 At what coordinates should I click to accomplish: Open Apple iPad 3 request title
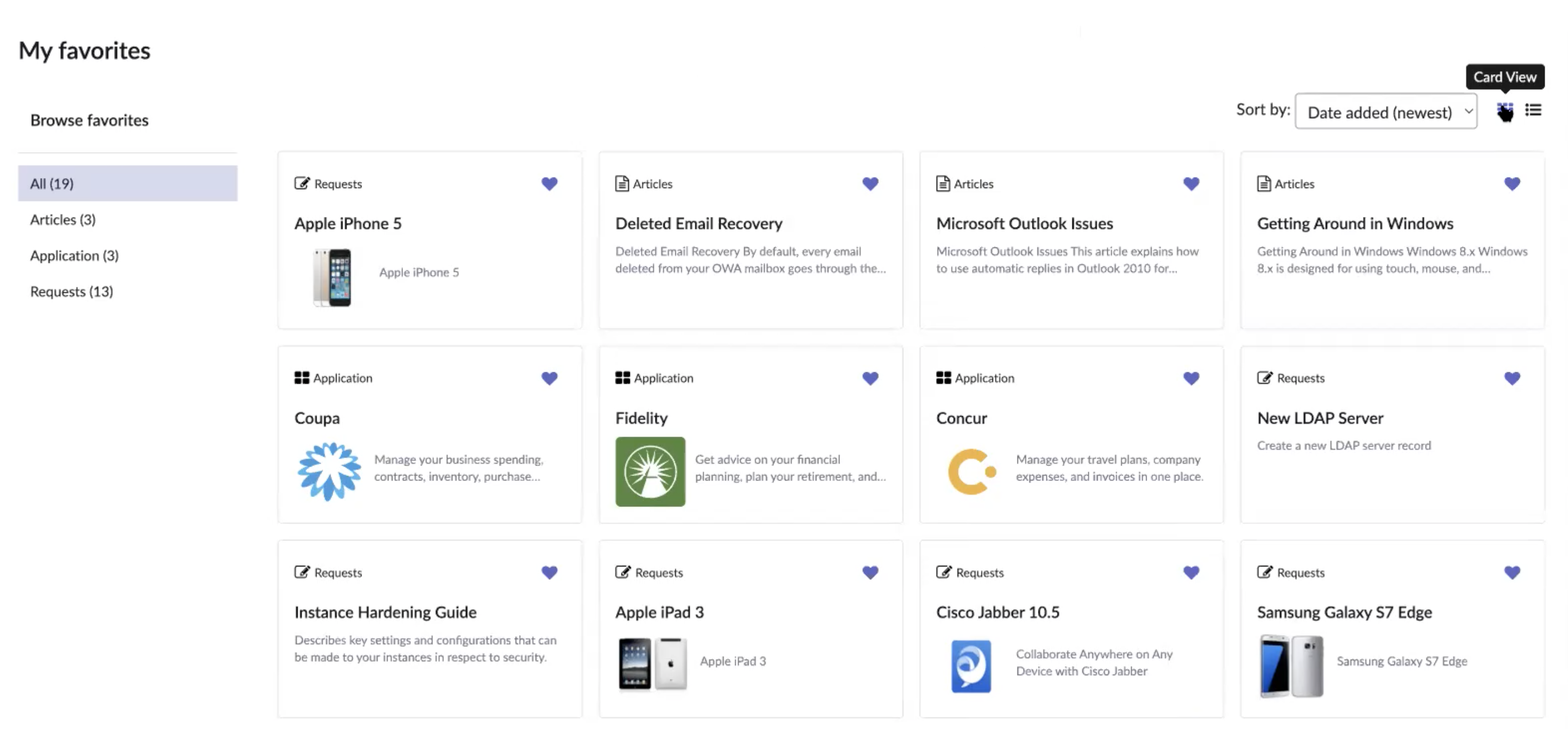tap(659, 612)
